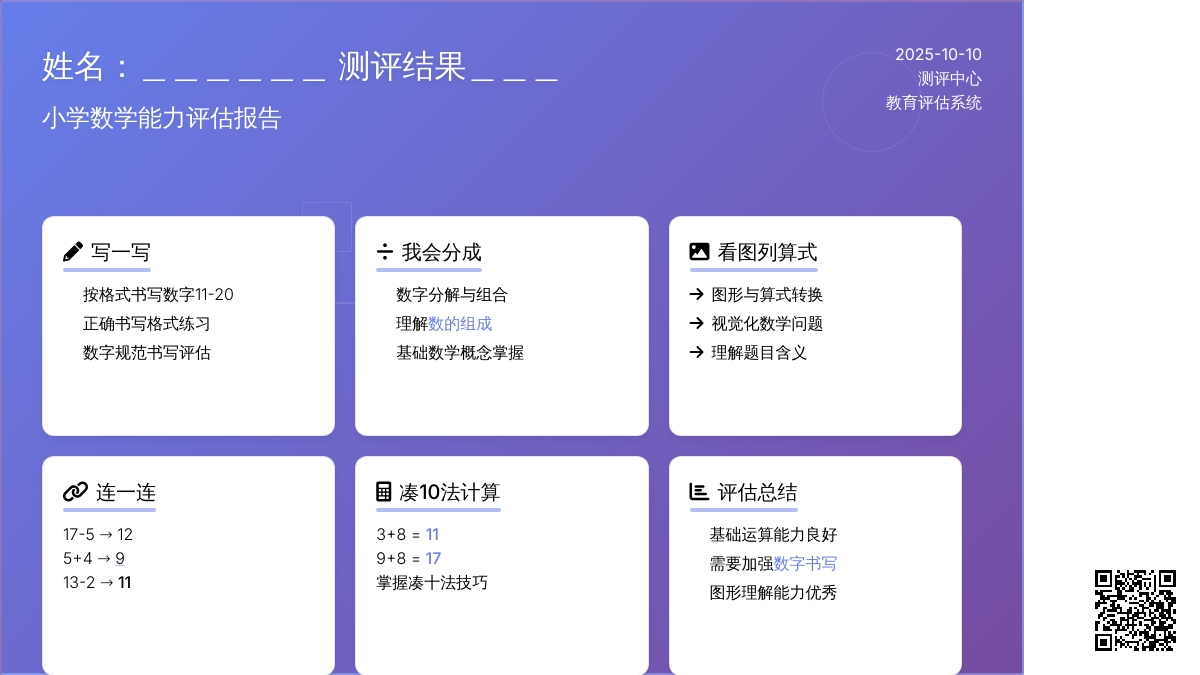Click the 小学数学能力评估报告 subtitle
The height and width of the screenshot is (675, 1200).
(162, 119)
